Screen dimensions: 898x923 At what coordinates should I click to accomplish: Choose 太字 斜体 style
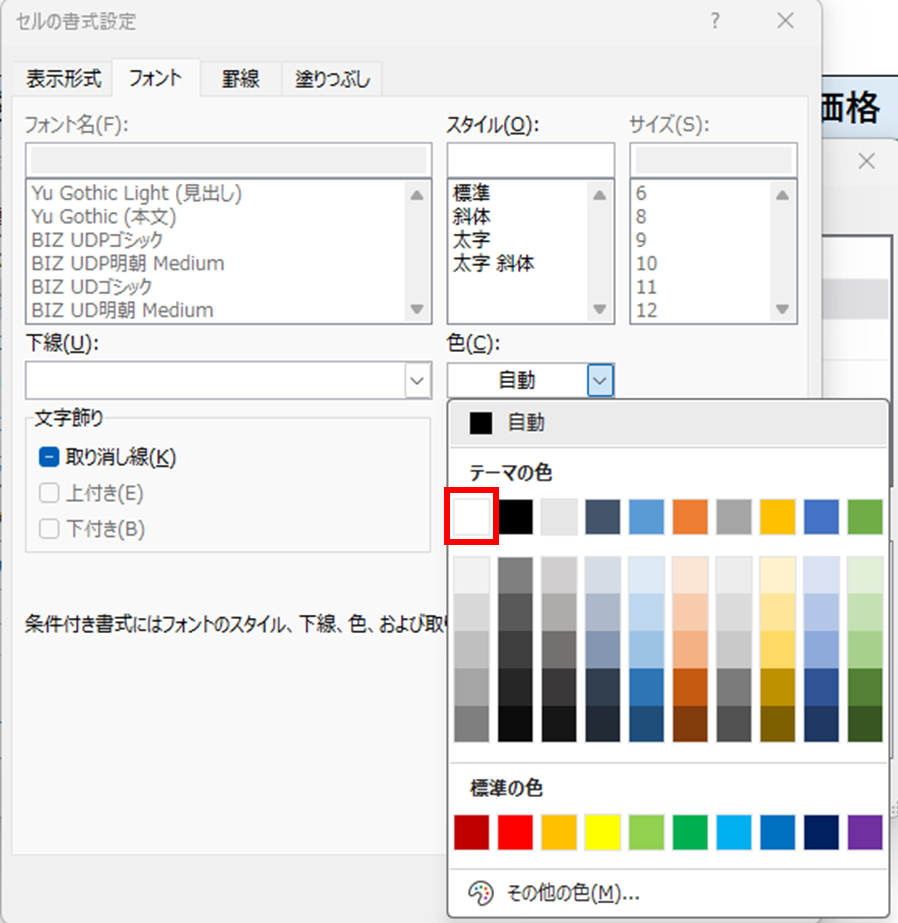click(493, 263)
